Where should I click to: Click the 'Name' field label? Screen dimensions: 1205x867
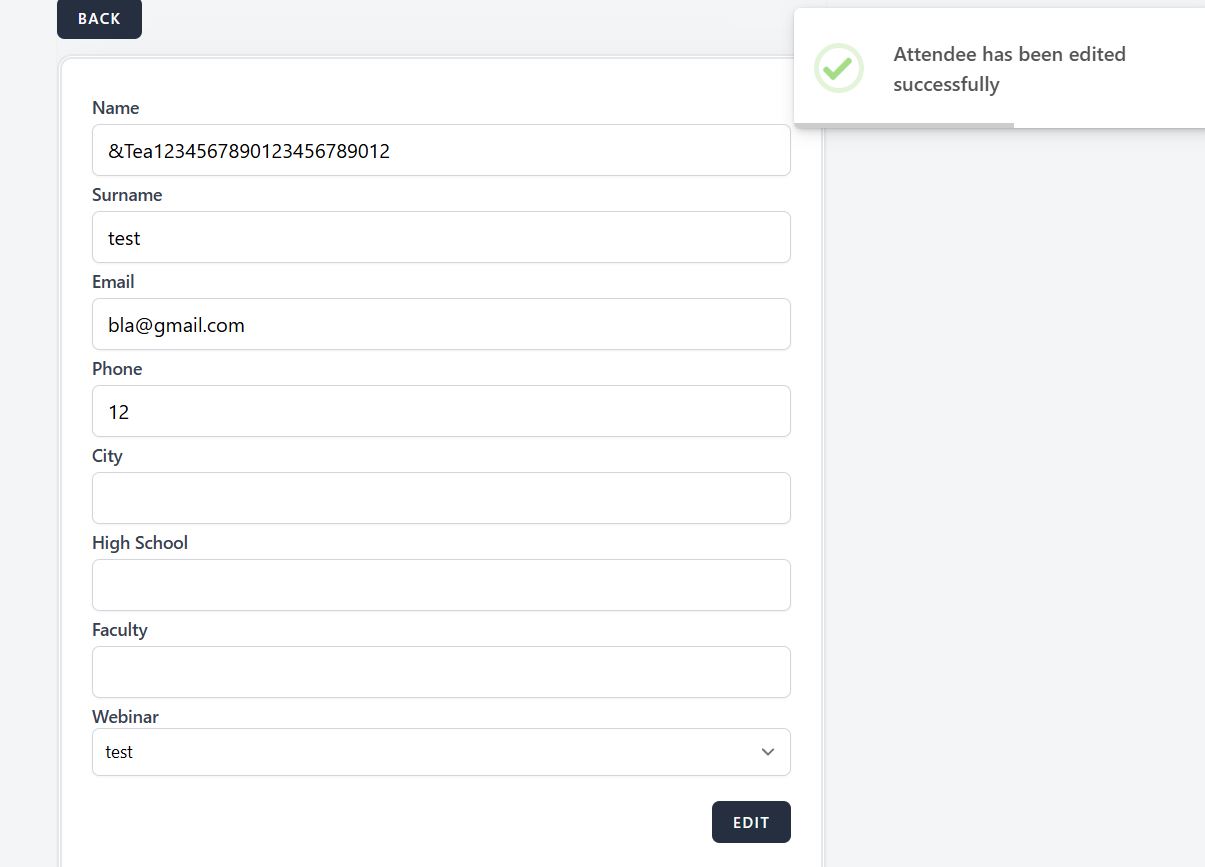[116, 108]
